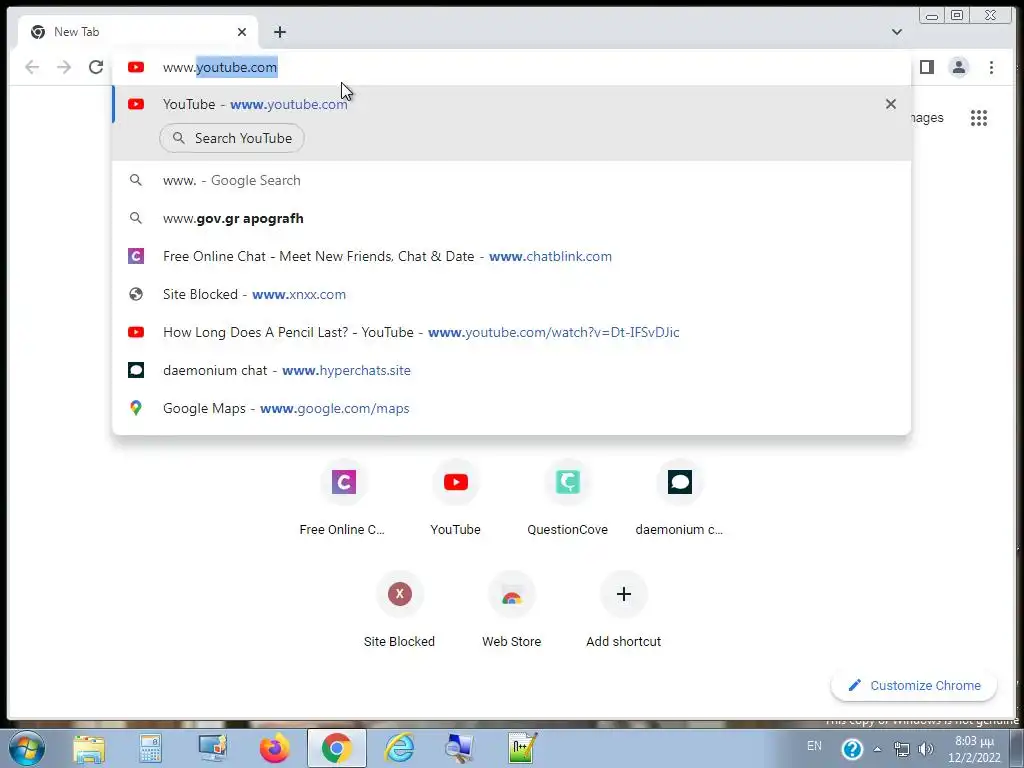Image resolution: width=1024 pixels, height=768 pixels.
Task: Click the Search YouTube chip
Action: (x=232, y=138)
